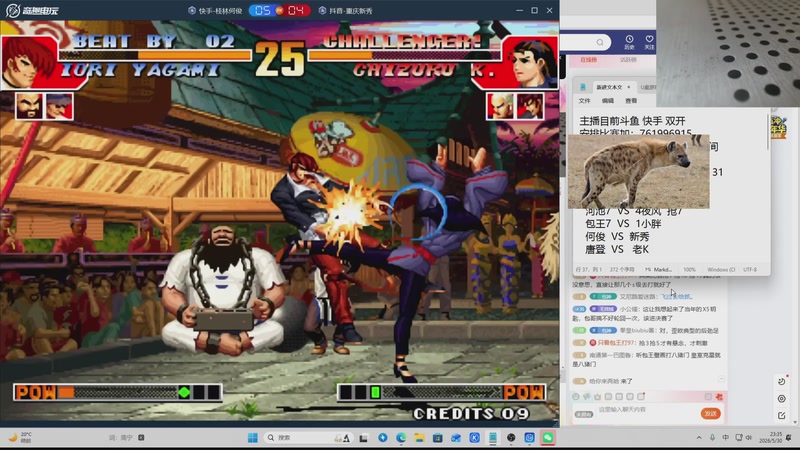Viewport: 800px width, 450px height.
Task: Open the 查看 menu in Notepad
Action: click(631, 101)
